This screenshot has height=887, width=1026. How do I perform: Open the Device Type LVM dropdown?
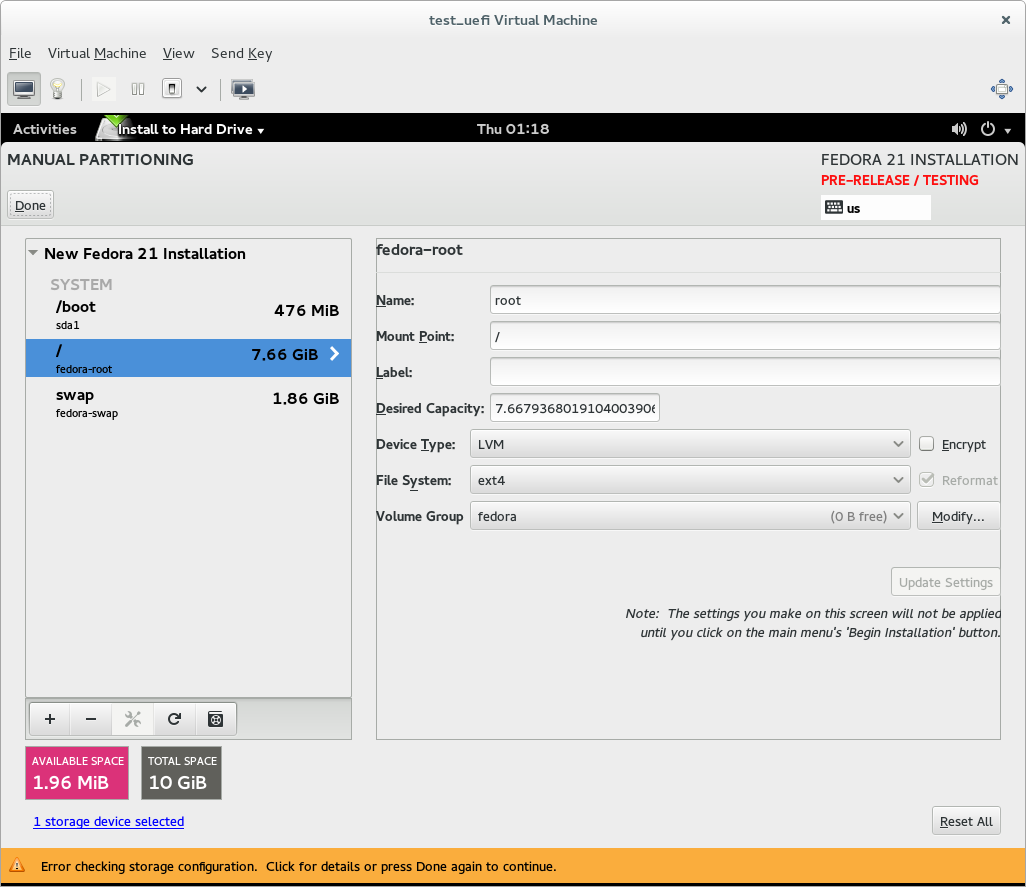[x=690, y=444]
